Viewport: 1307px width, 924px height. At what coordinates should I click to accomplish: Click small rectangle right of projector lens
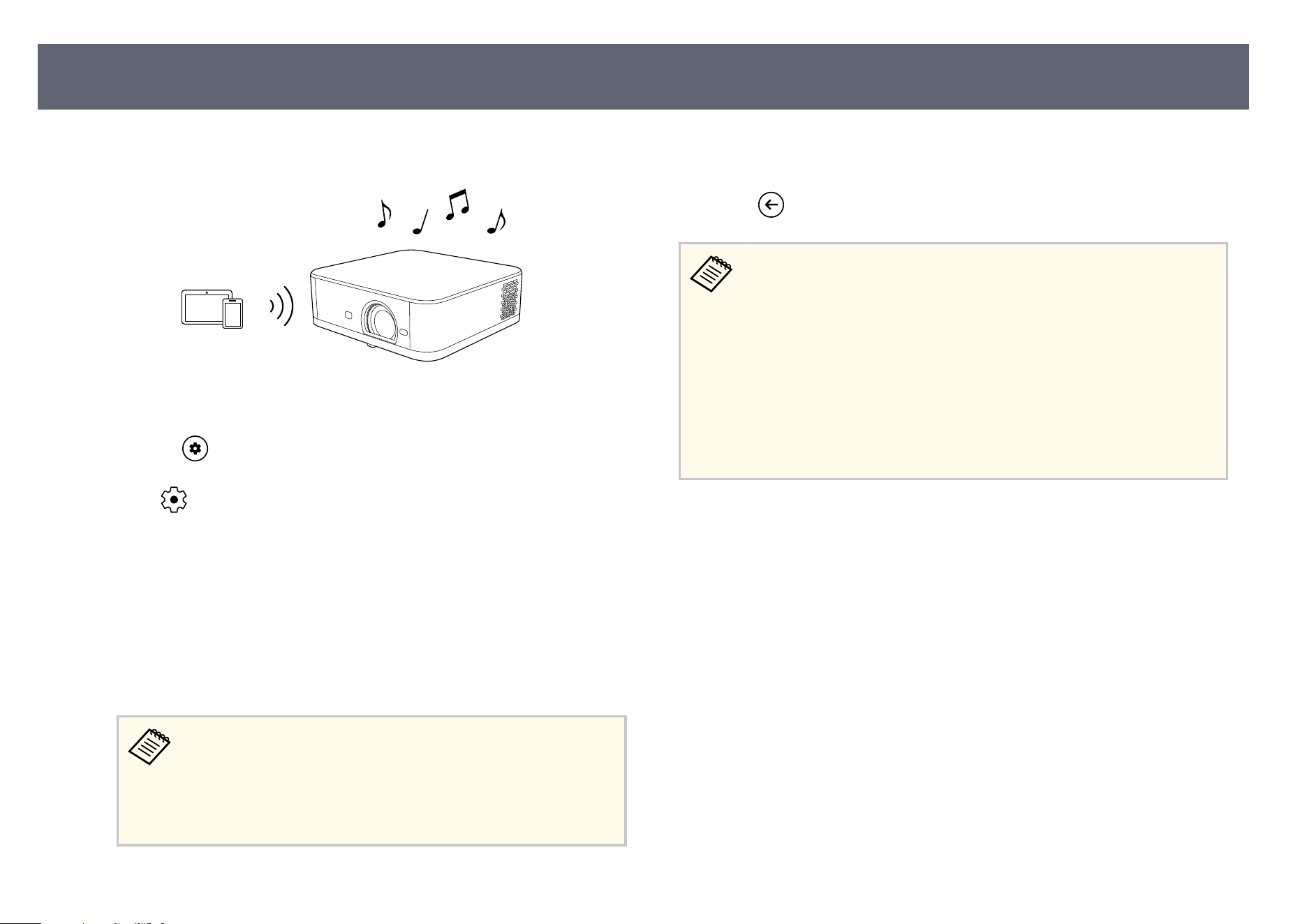click(x=404, y=333)
